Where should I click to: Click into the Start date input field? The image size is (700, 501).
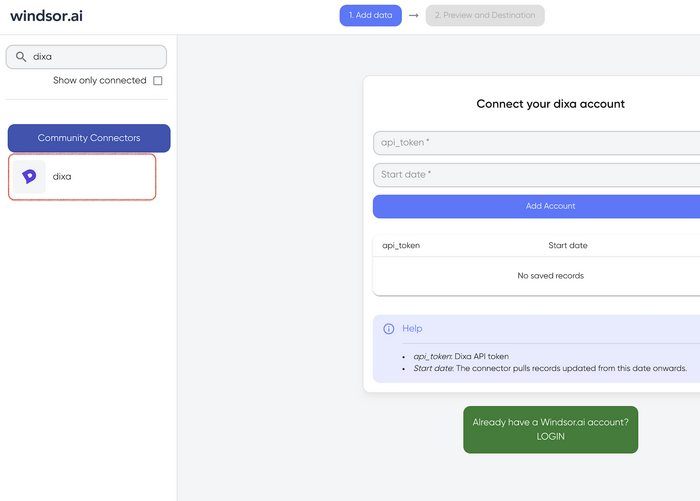(x=536, y=175)
